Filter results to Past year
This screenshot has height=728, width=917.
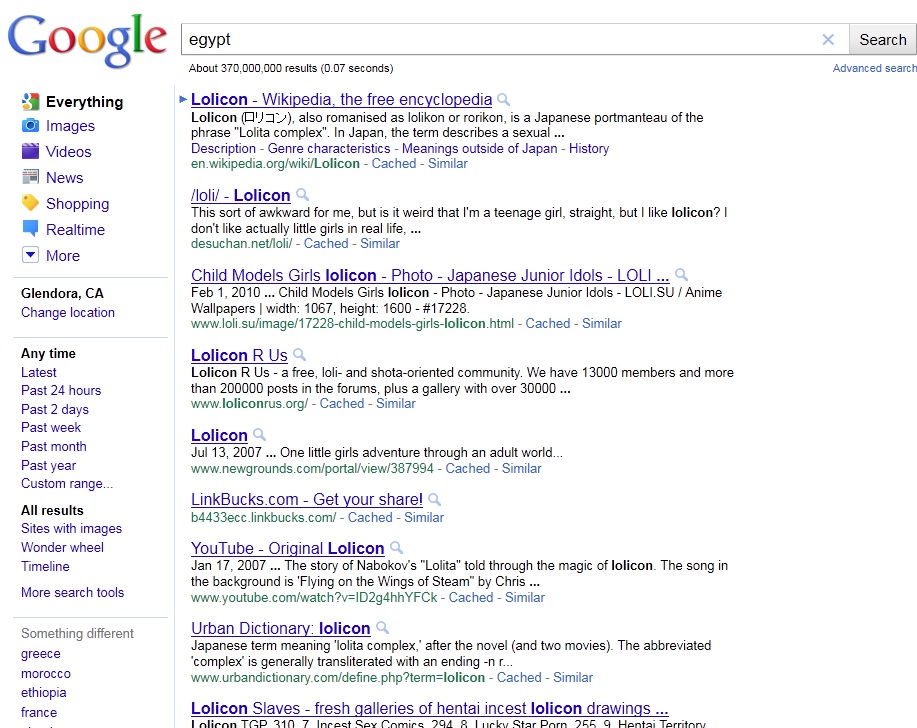49,465
